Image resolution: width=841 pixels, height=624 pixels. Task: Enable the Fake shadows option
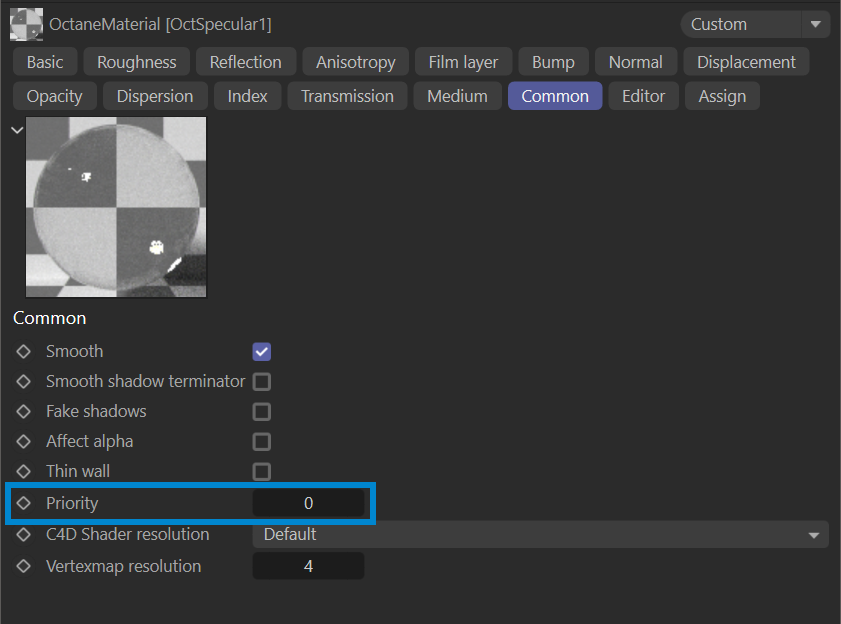pyautogui.click(x=262, y=412)
